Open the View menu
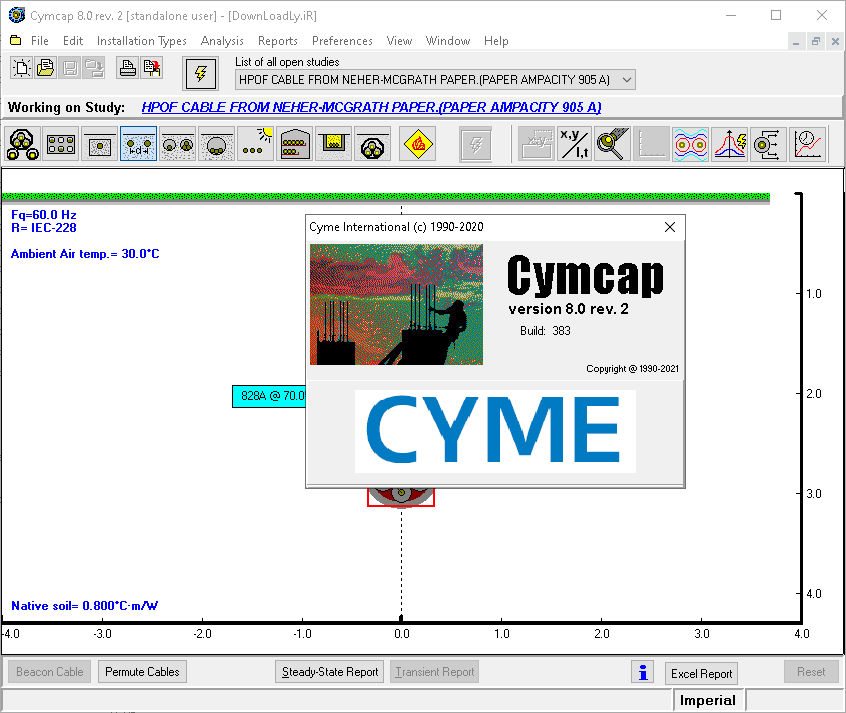Screen dimensions: 846x713 (399, 41)
